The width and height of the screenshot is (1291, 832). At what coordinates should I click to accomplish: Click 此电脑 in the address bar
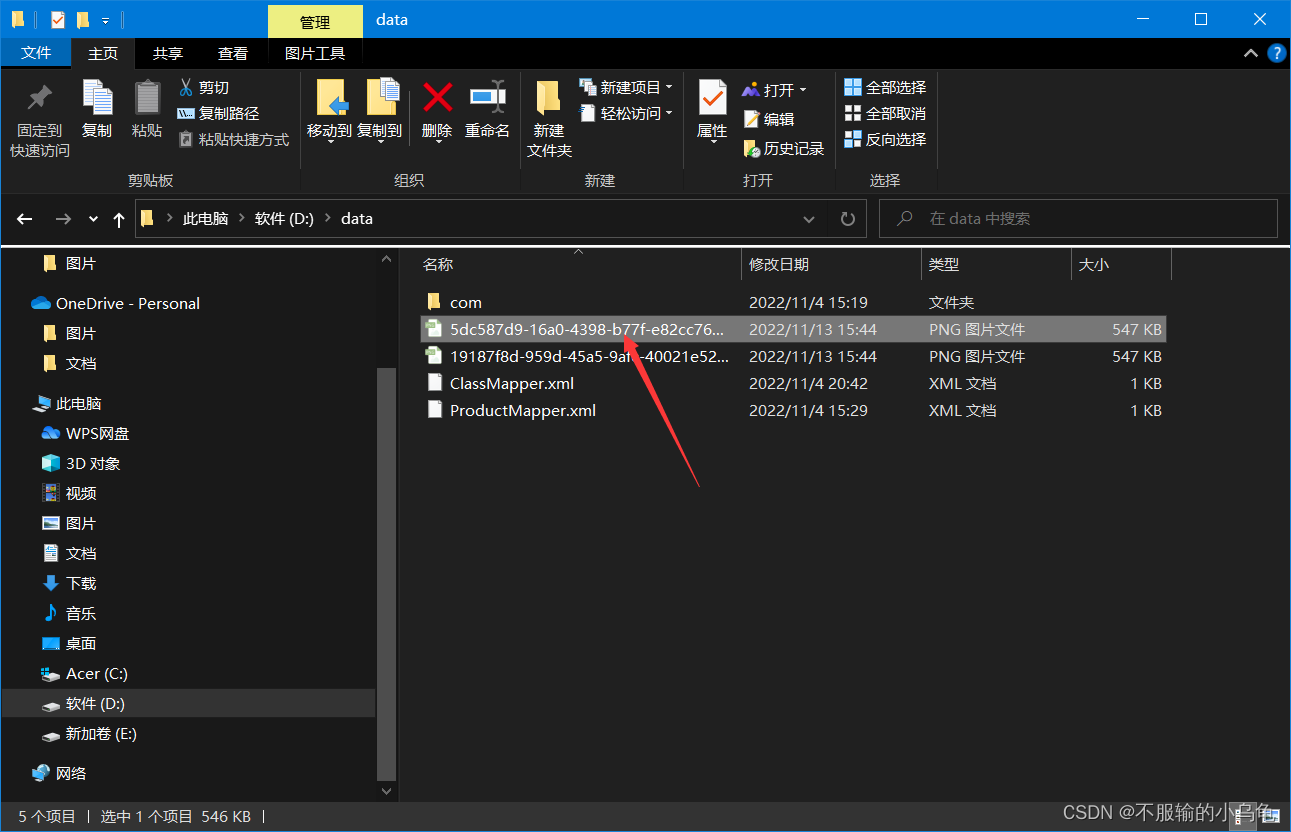pos(205,219)
